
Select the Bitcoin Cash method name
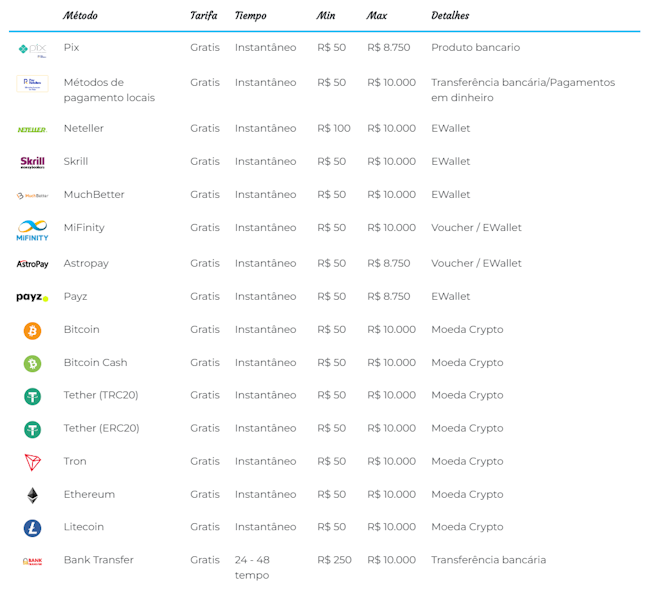tap(95, 362)
